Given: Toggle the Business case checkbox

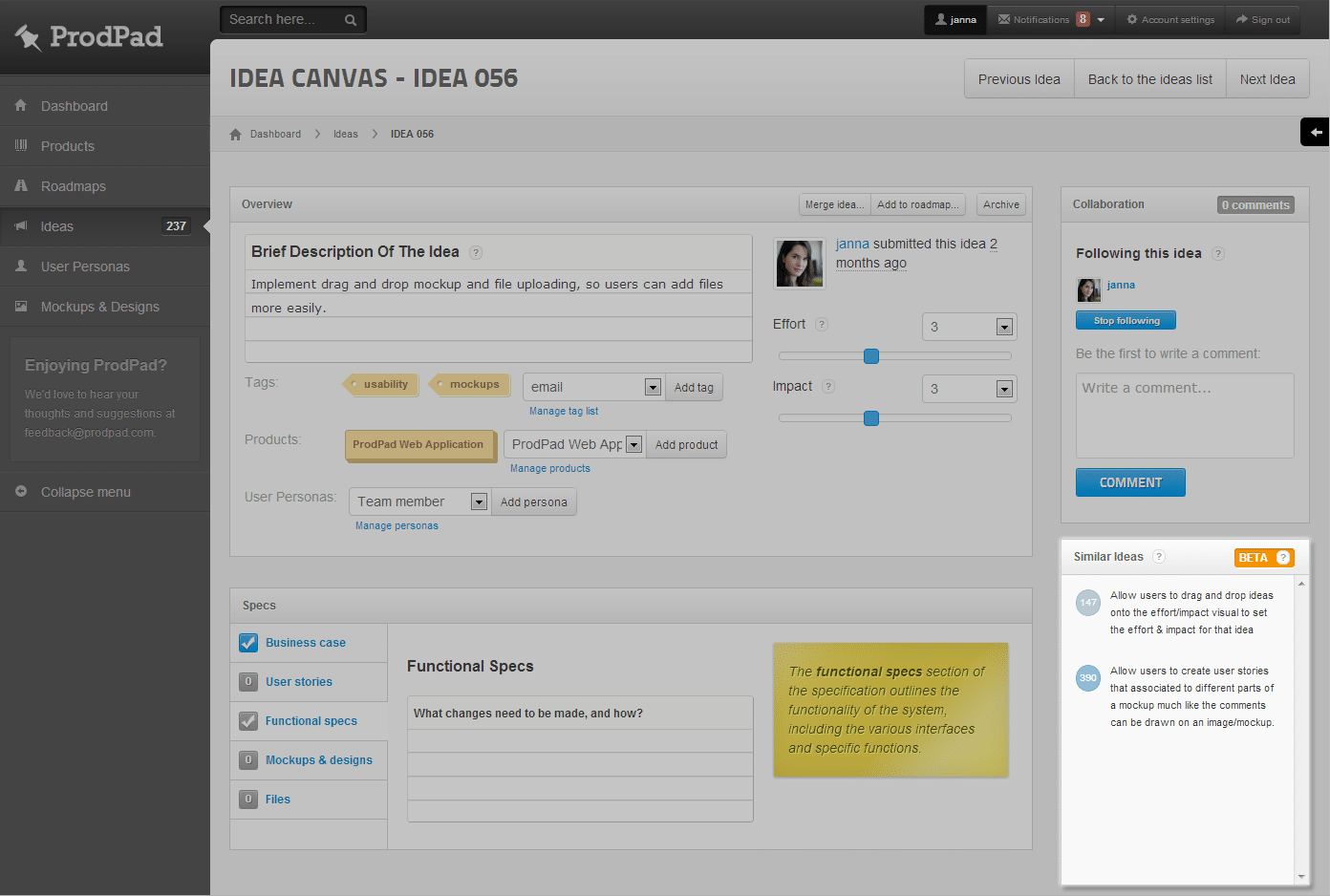Looking at the screenshot, I should tap(248, 643).
